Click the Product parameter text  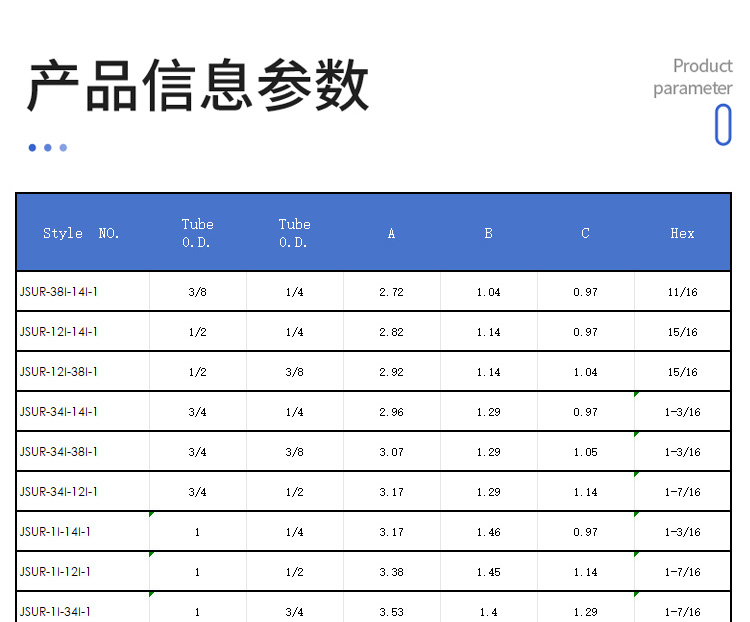pos(693,77)
